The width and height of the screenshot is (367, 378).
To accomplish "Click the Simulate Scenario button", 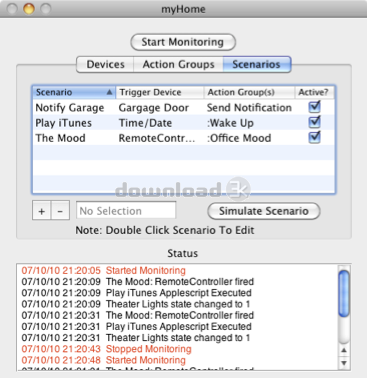I will [x=264, y=211].
